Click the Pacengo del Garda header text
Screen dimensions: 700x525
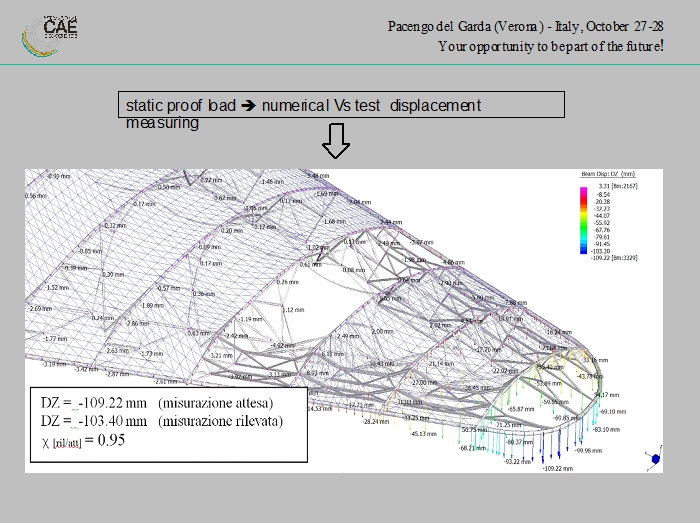[x=523, y=25]
